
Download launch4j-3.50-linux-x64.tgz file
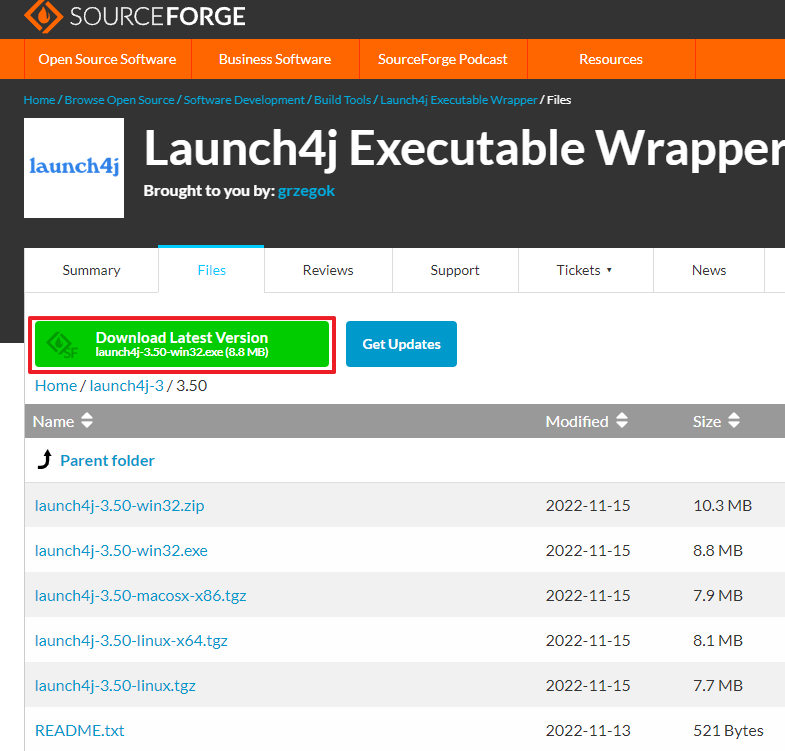point(131,640)
